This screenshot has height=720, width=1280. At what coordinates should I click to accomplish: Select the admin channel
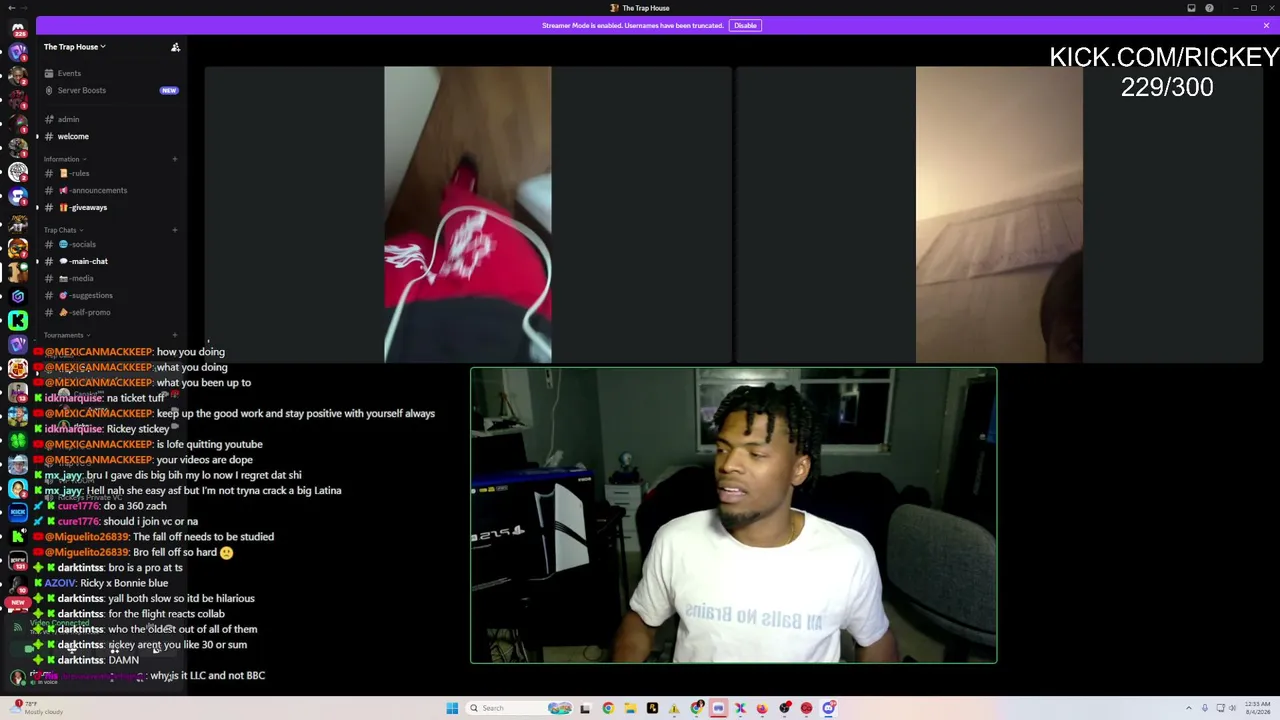pos(68,119)
